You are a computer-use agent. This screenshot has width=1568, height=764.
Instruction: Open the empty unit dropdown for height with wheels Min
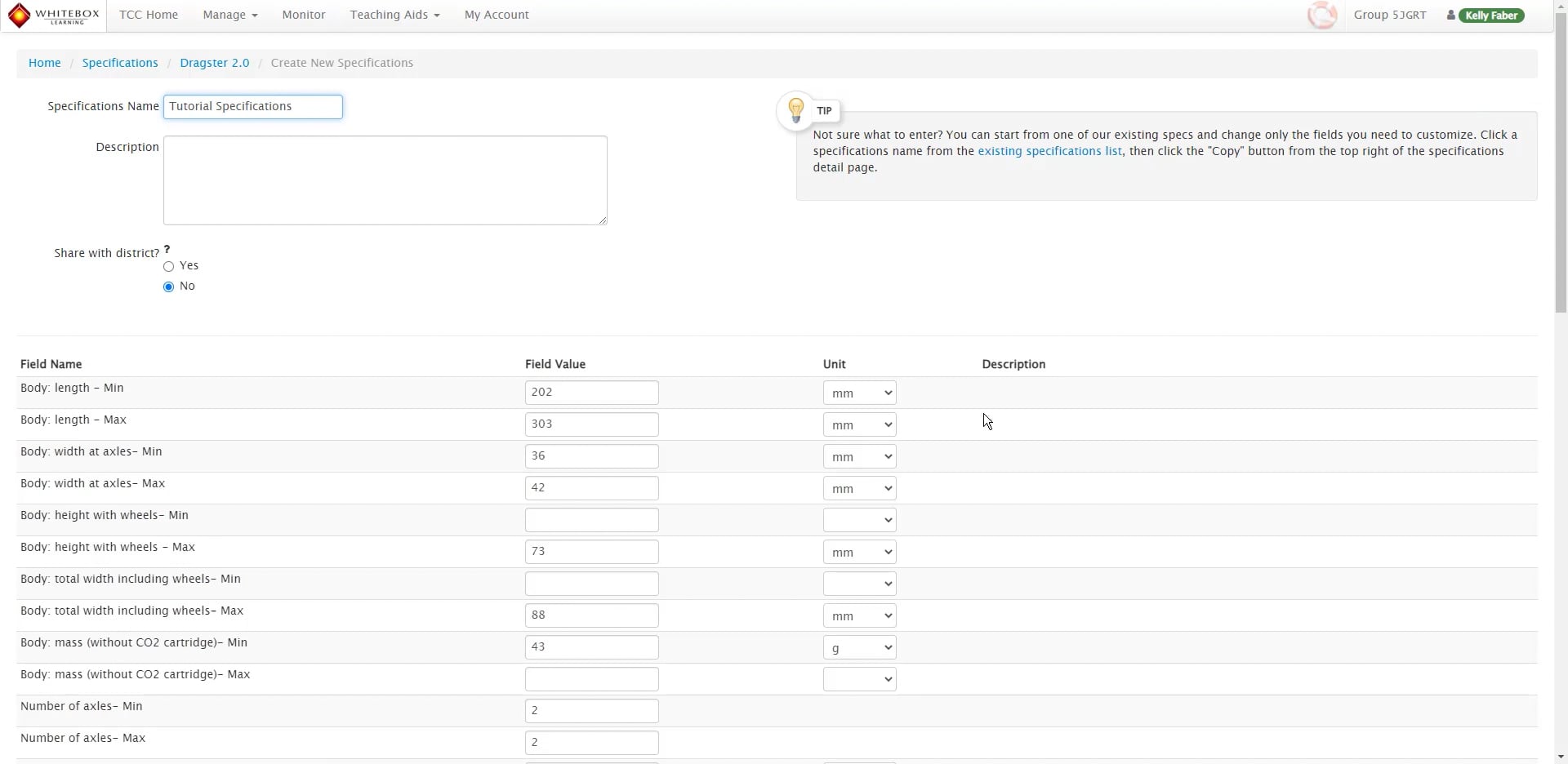point(858,519)
